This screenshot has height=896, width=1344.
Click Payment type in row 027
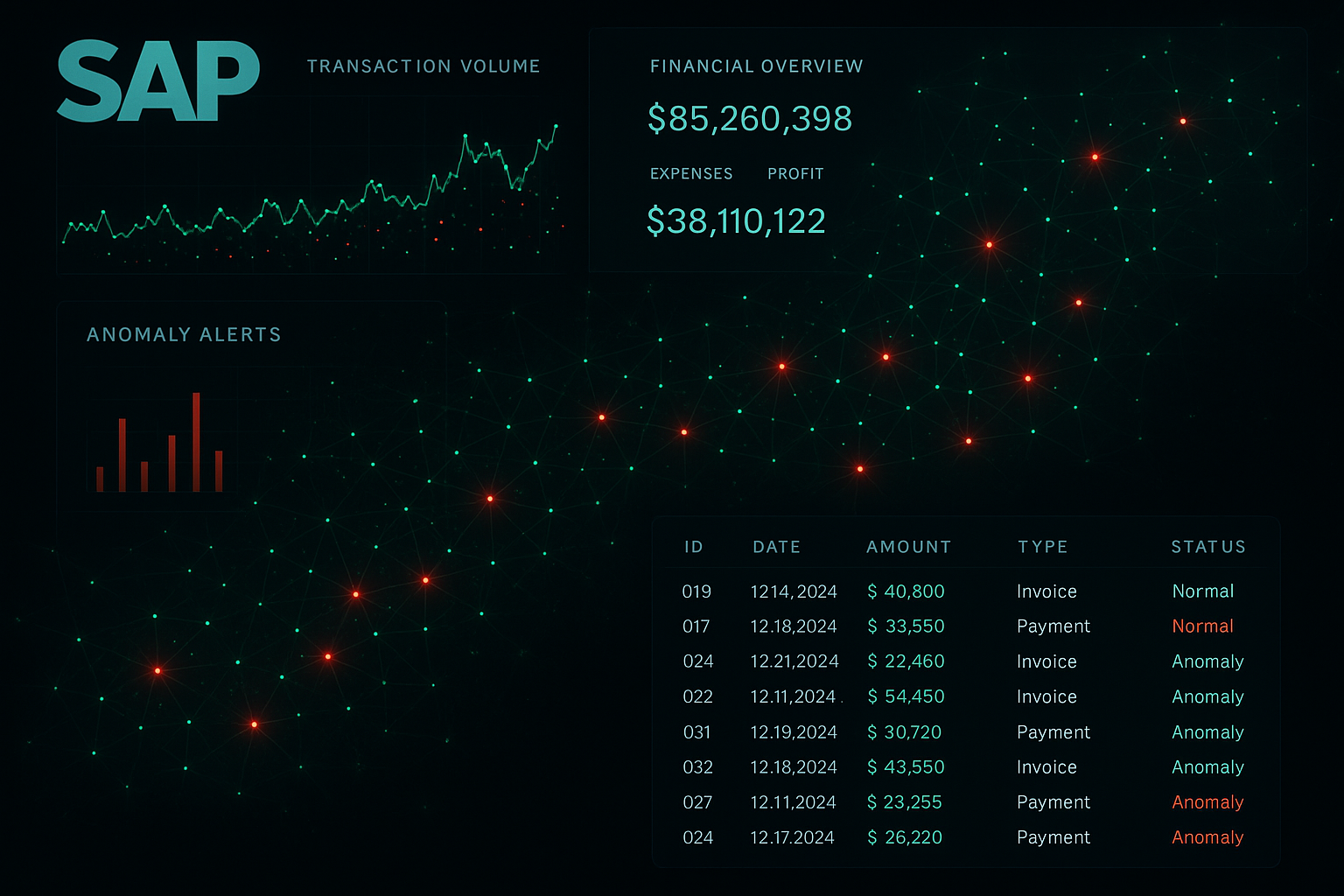click(1053, 802)
